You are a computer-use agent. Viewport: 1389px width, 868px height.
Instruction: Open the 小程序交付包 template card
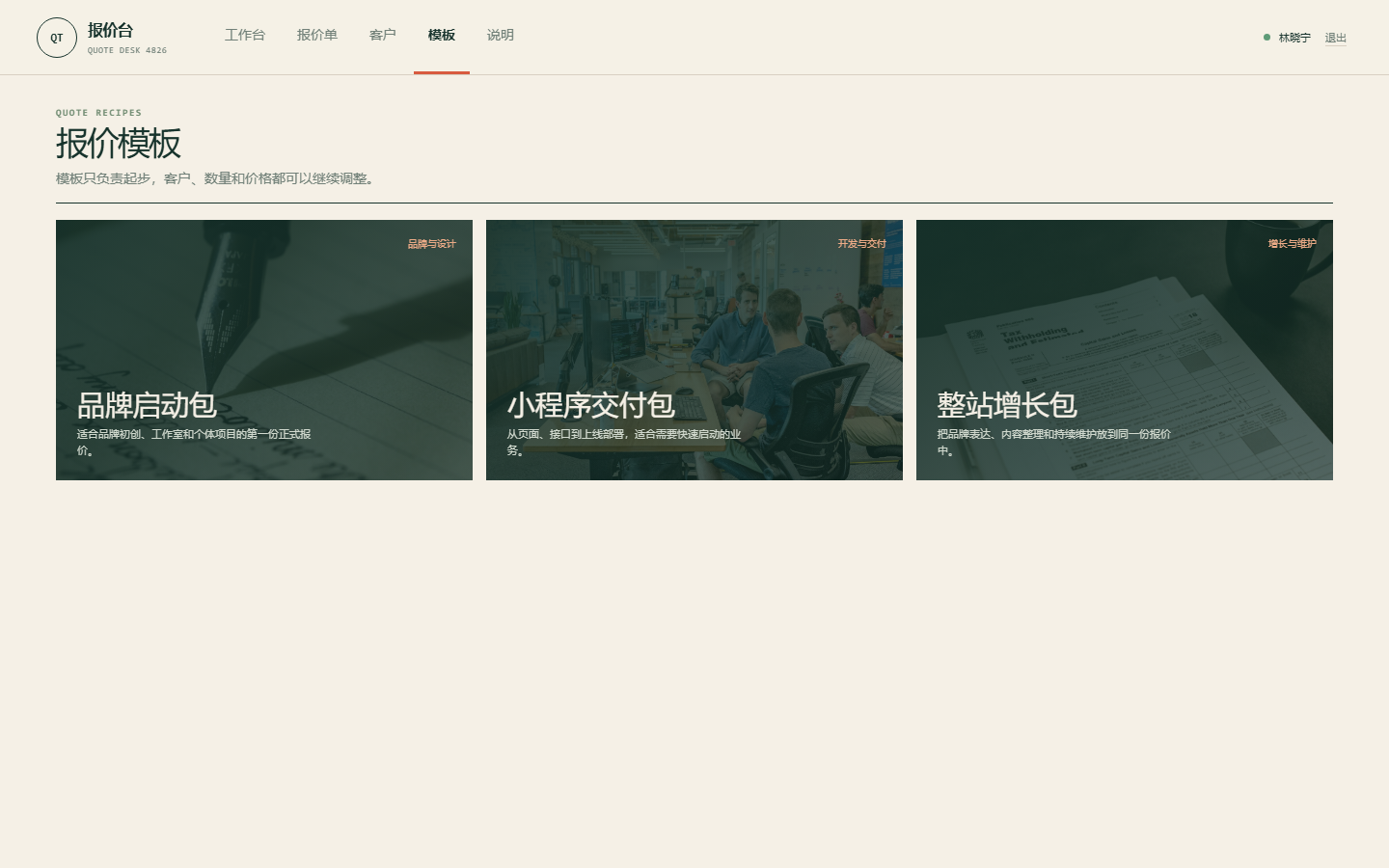(694, 350)
